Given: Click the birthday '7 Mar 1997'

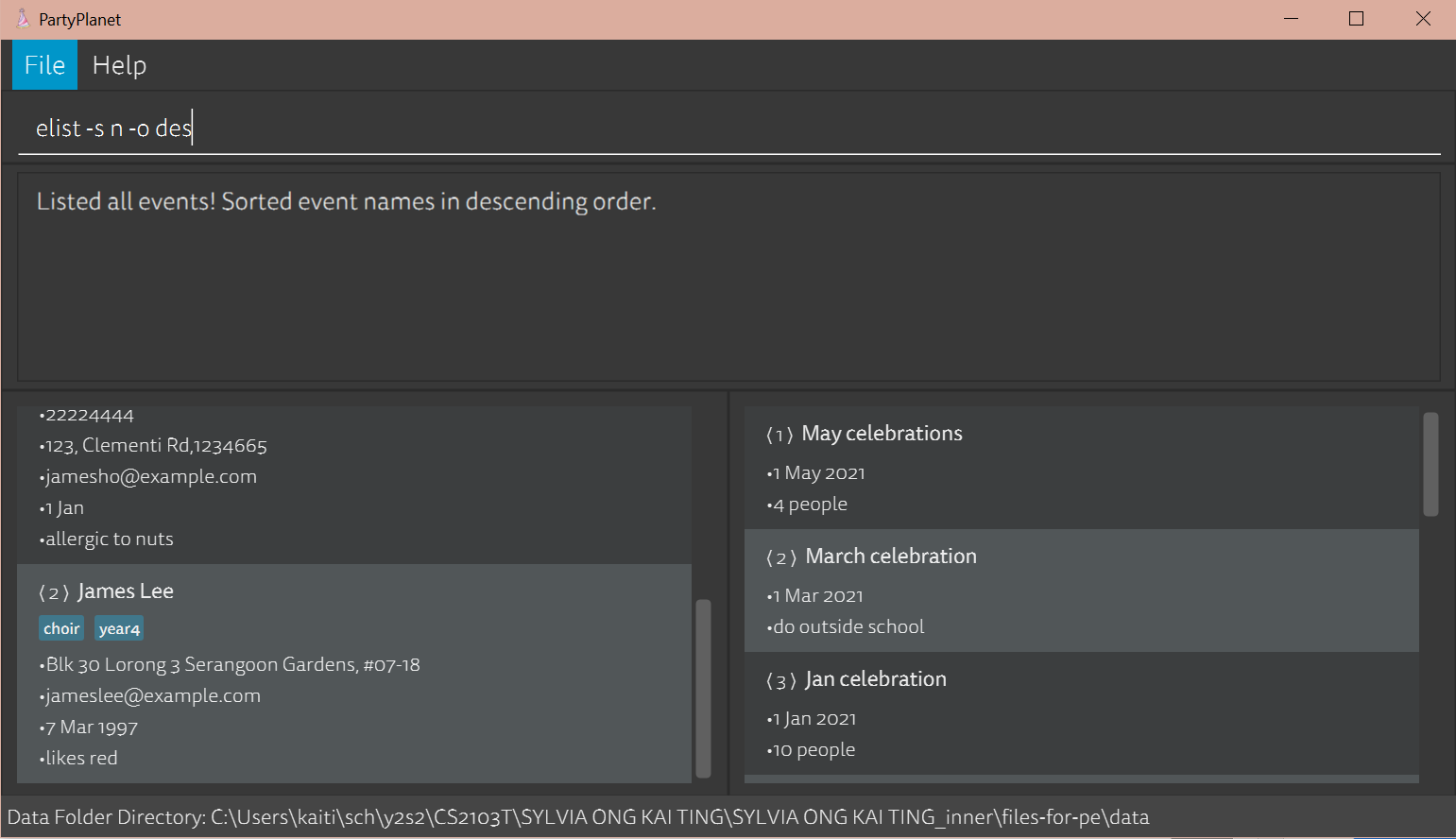Looking at the screenshot, I should click(x=92, y=728).
